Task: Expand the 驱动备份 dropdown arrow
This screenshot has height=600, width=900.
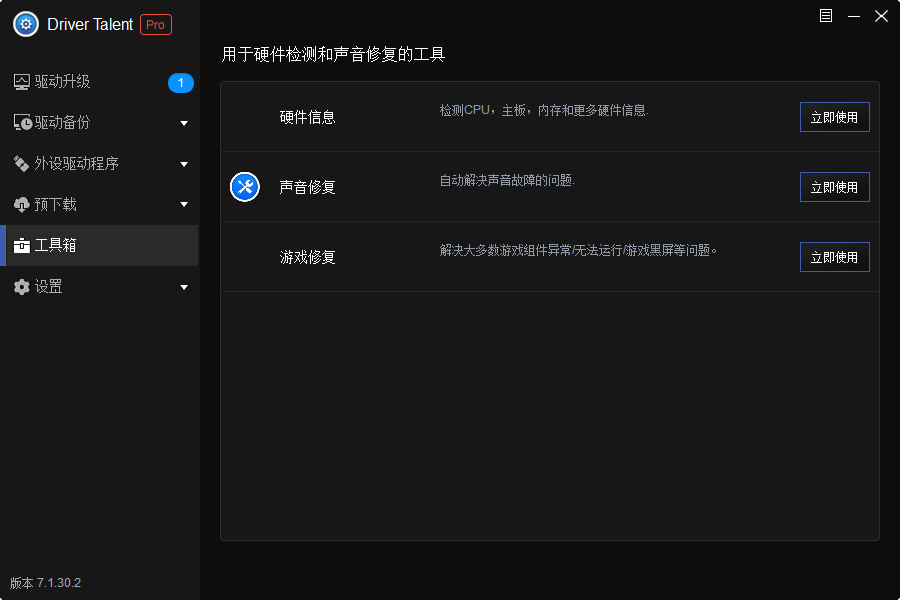Action: pyautogui.click(x=184, y=124)
